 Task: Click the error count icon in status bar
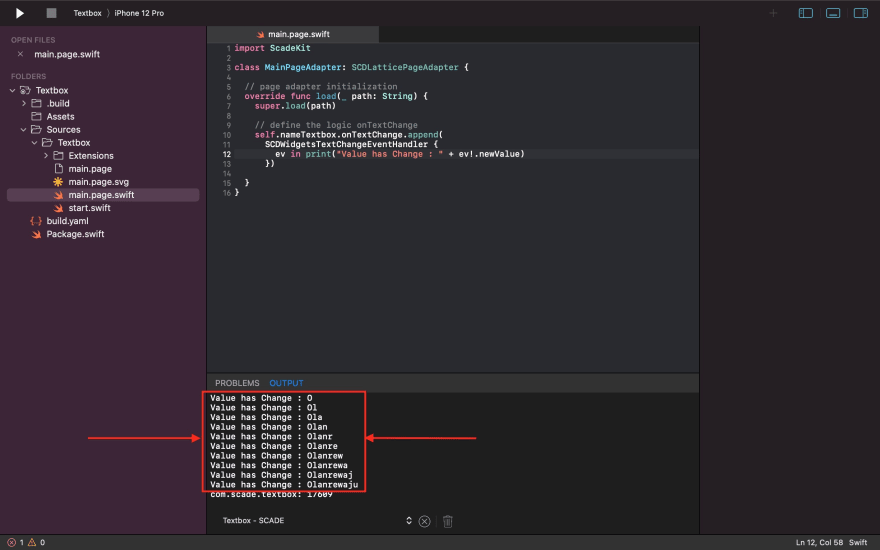point(11,542)
